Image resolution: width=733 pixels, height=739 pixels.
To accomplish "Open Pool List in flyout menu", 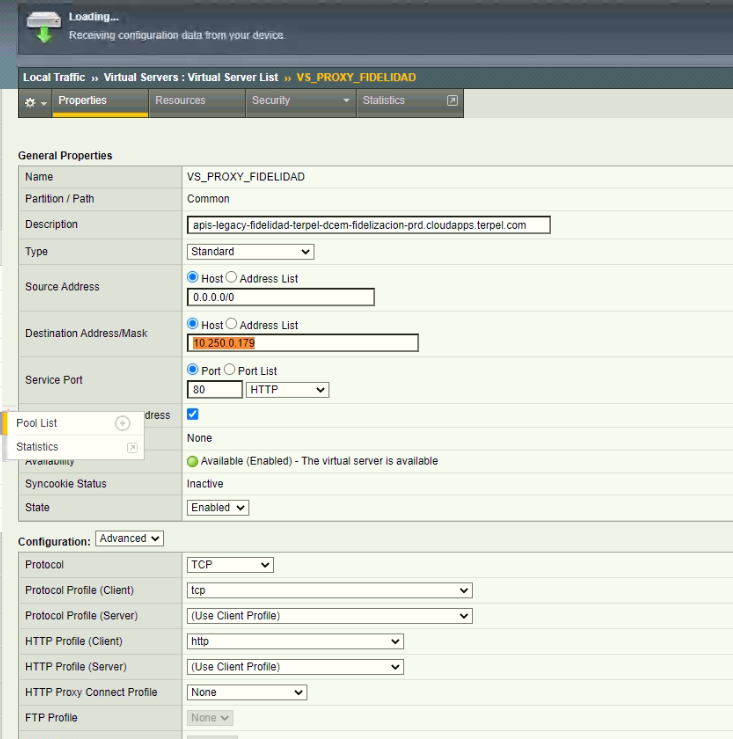I will click(x=37, y=423).
